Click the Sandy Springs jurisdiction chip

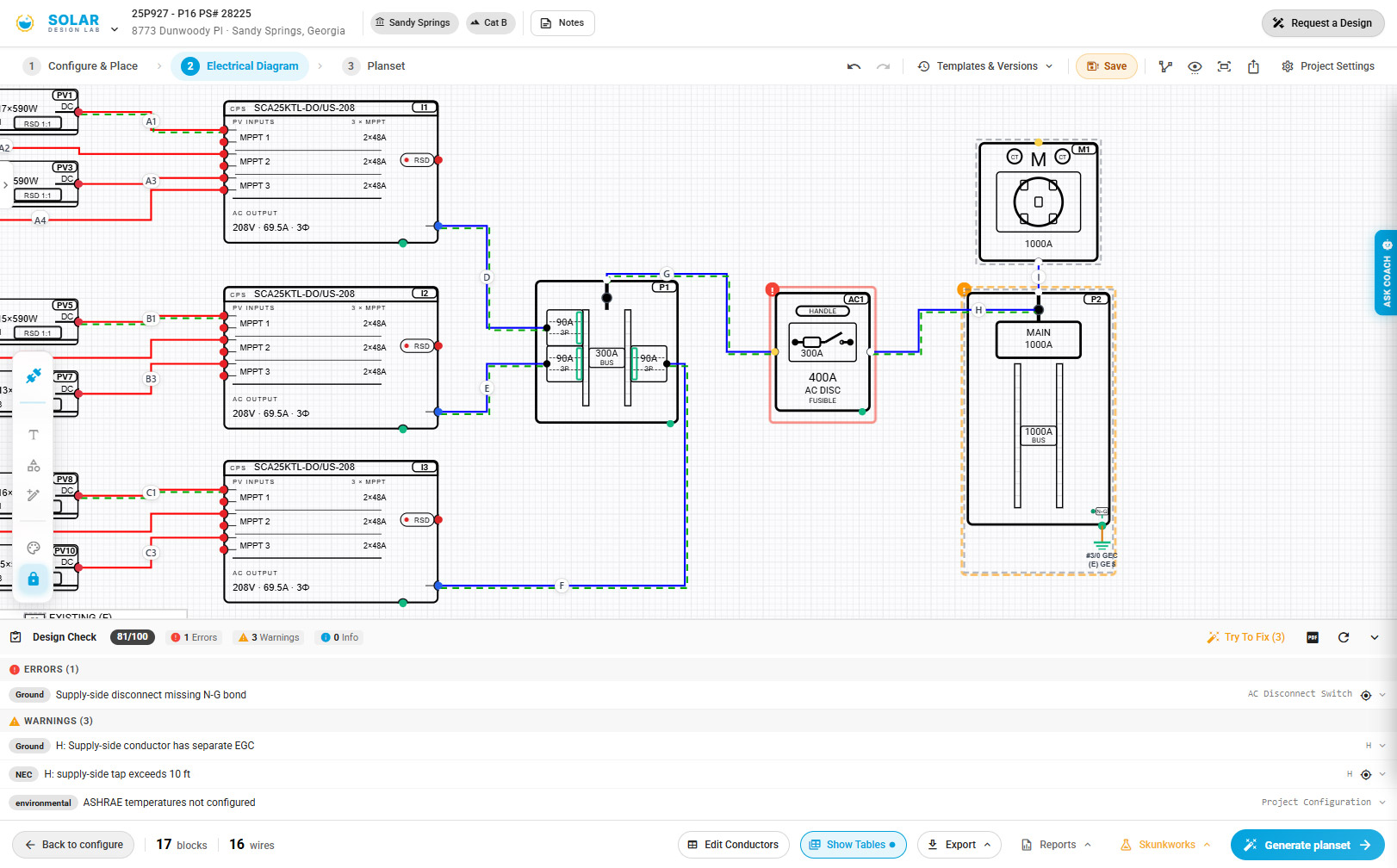[413, 23]
